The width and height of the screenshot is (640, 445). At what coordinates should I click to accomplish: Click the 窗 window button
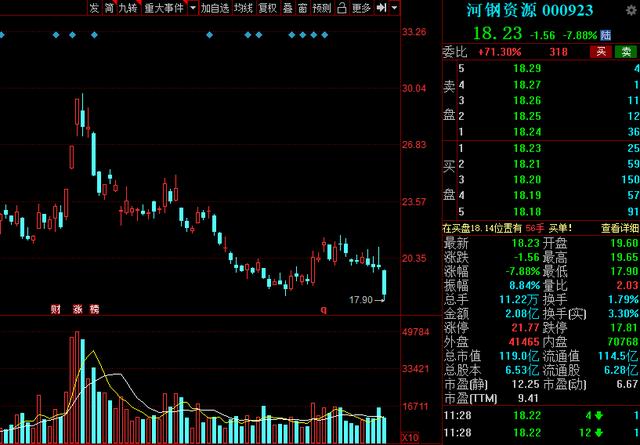pos(302,8)
